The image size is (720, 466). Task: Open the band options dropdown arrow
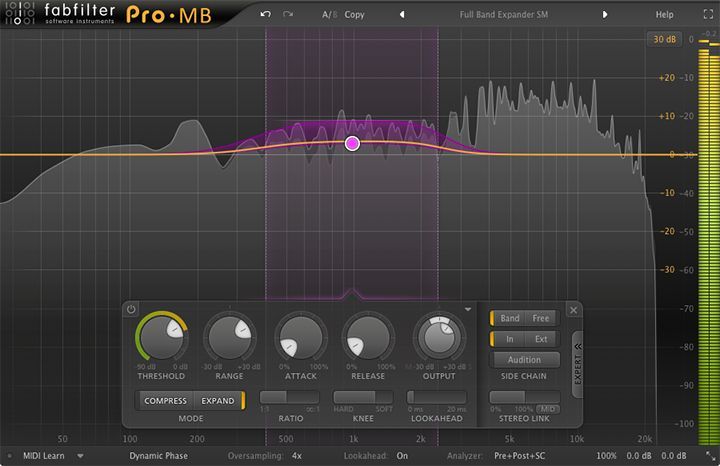pos(468,310)
